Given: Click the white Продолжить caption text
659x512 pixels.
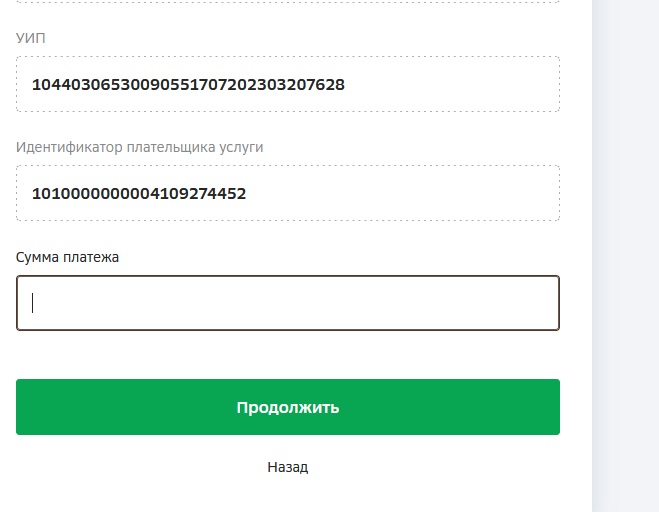Looking at the screenshot, I should click(x=288, y=407).
